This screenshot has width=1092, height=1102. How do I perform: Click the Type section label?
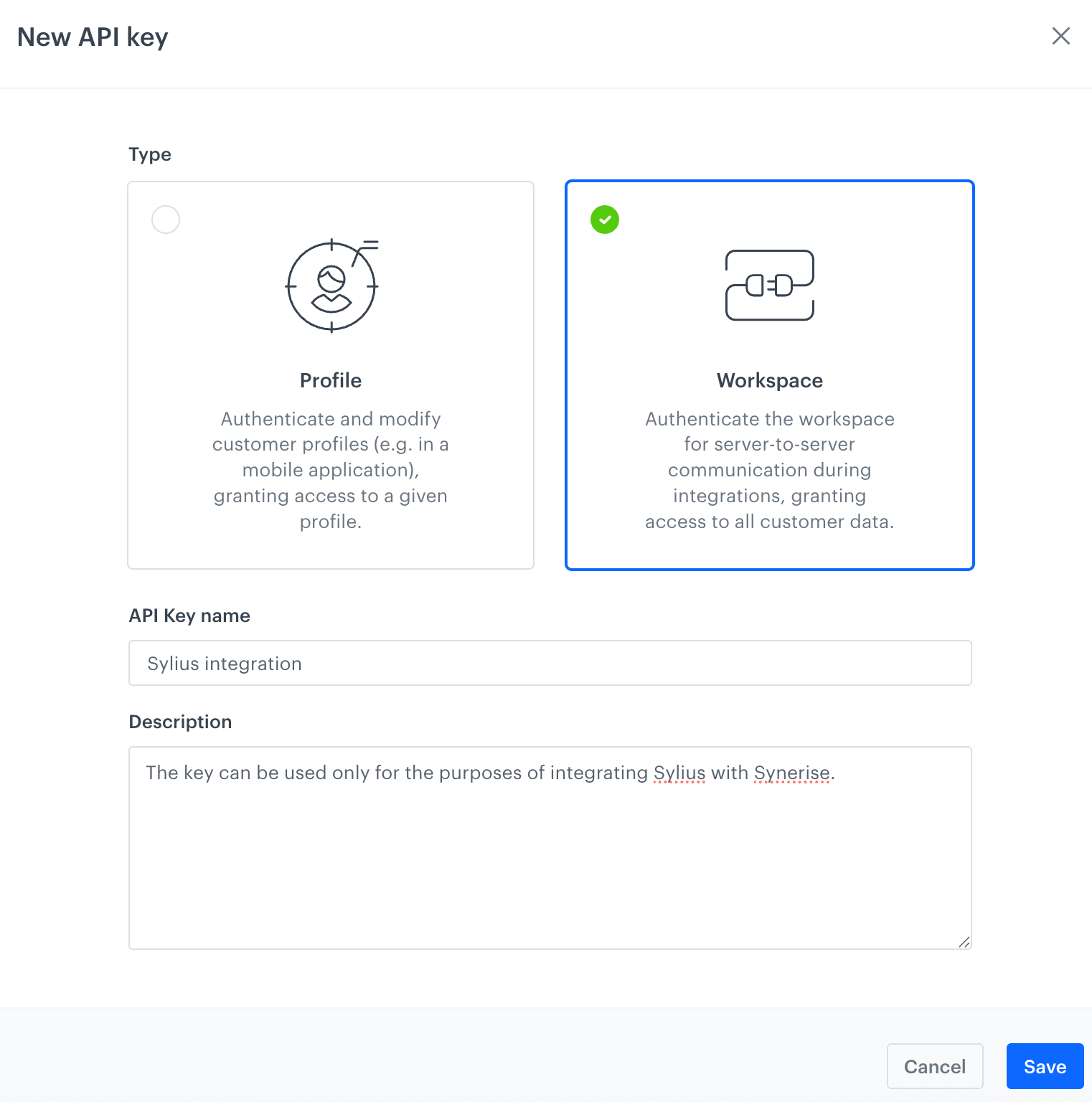(150, 154)
